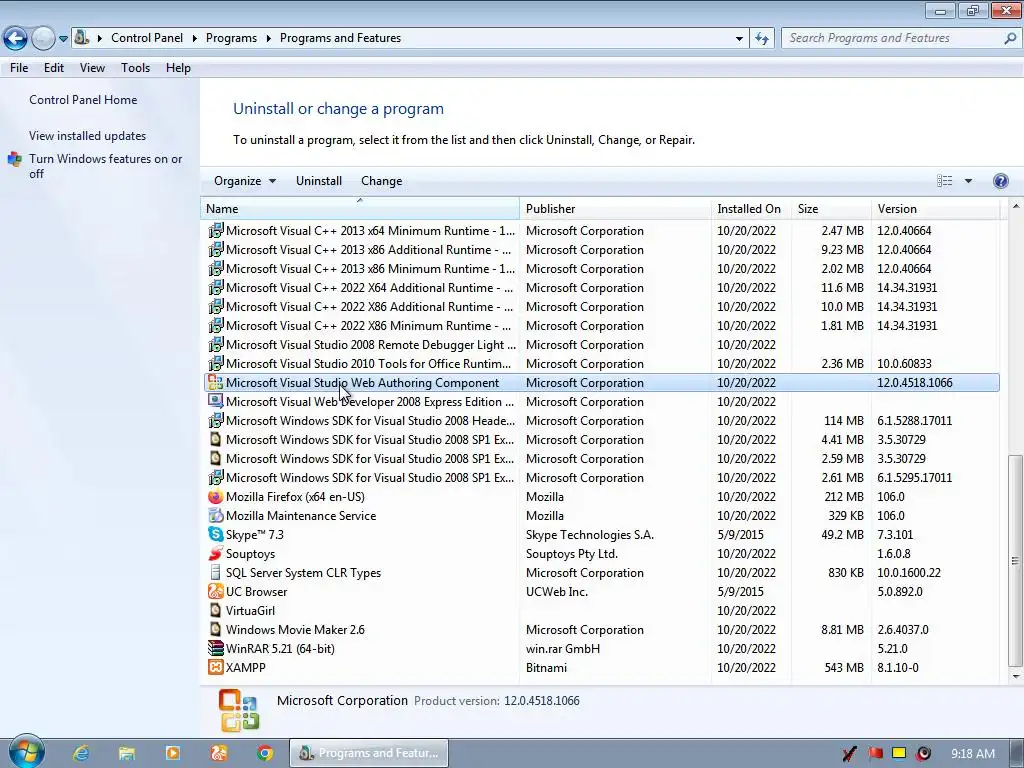Click the Forward navigation arrow button

coord(43,39)
